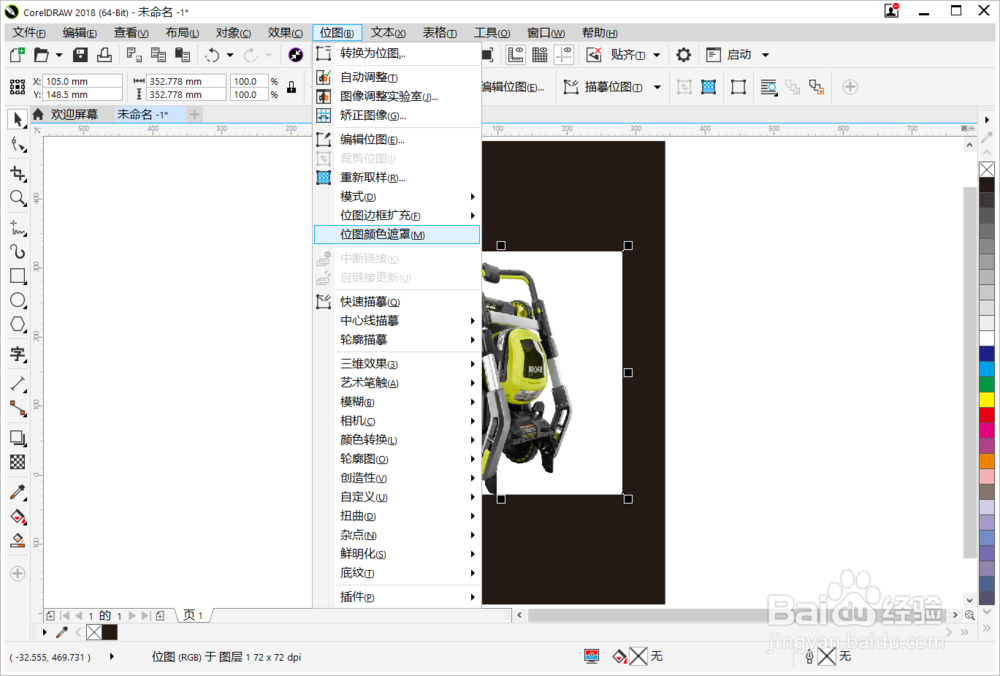The height and width of the screenshot is (676, 1000).
Task: Expand the 三维效果 submenu
Action: 397,364
